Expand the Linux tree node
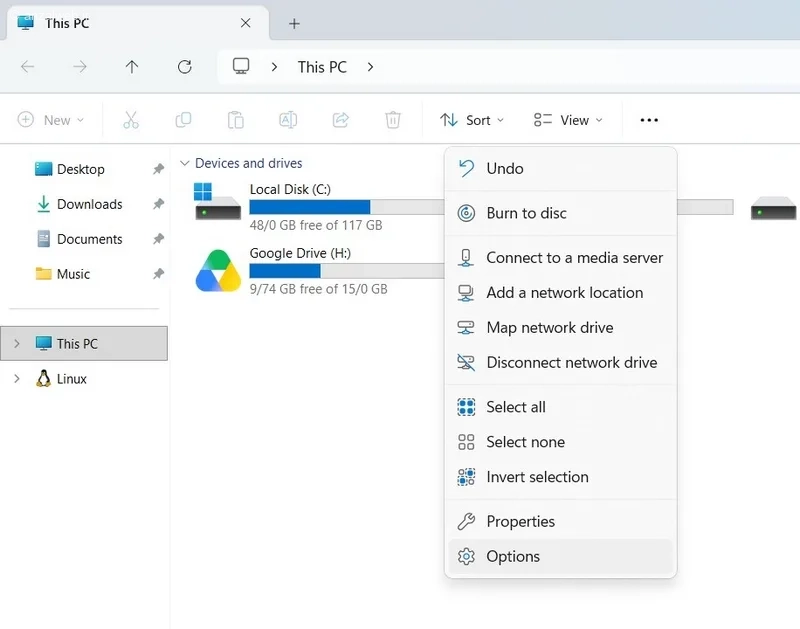This screenshot has width=800, height=629. point(17,379)
